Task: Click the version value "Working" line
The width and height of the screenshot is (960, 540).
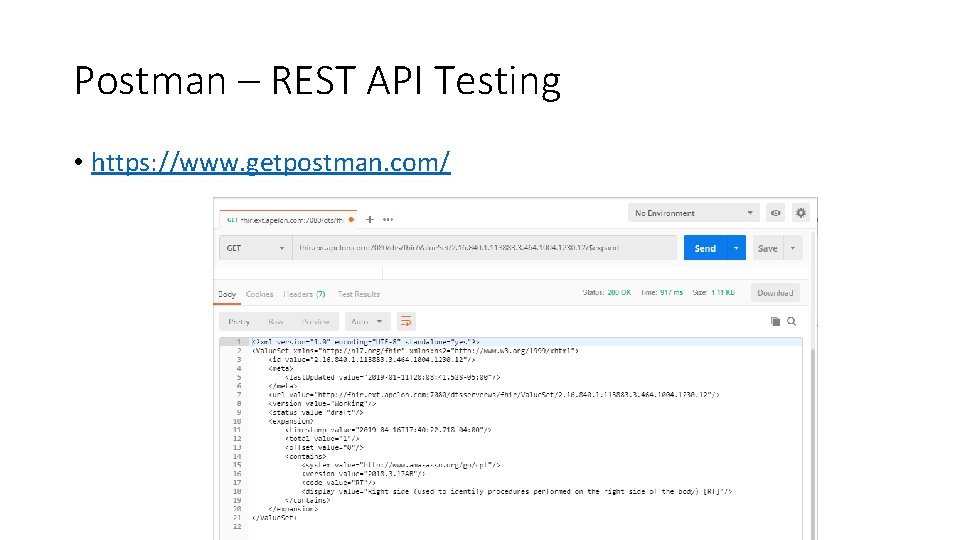Action: tap(322, 403)
